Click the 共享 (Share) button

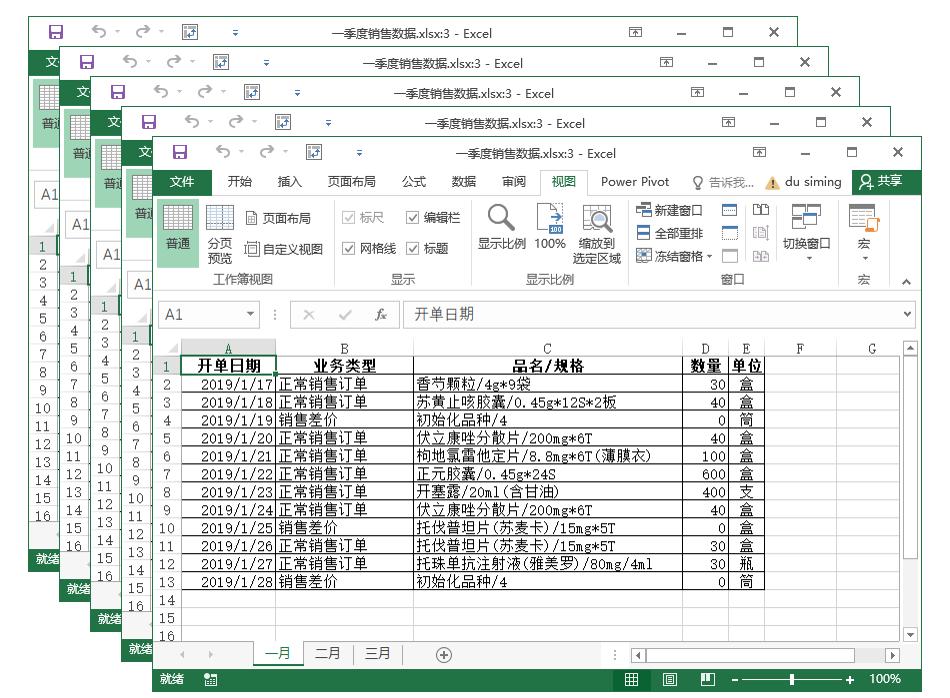coord(891,183)
